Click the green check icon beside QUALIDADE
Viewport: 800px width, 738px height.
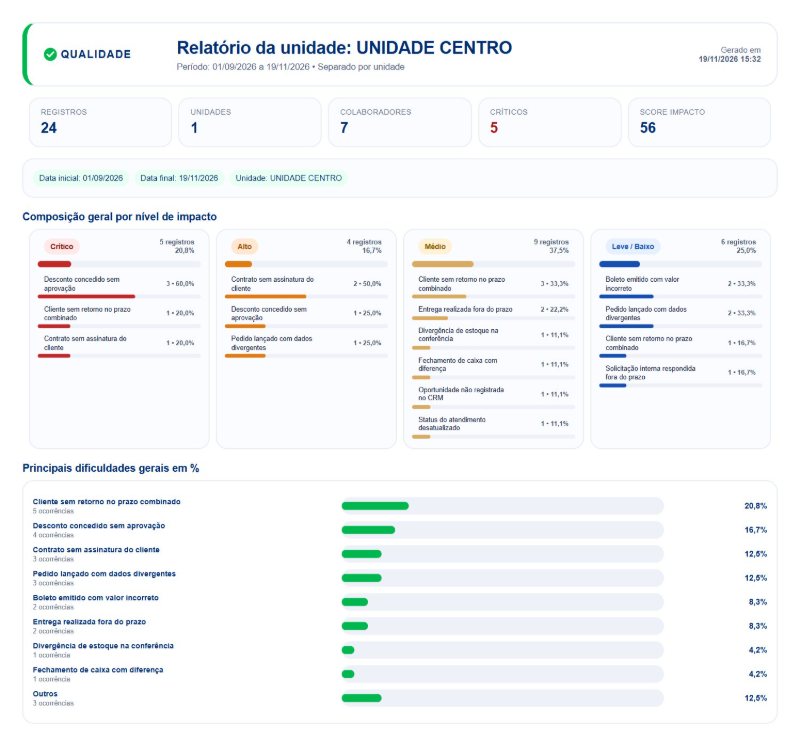point(50,54)
